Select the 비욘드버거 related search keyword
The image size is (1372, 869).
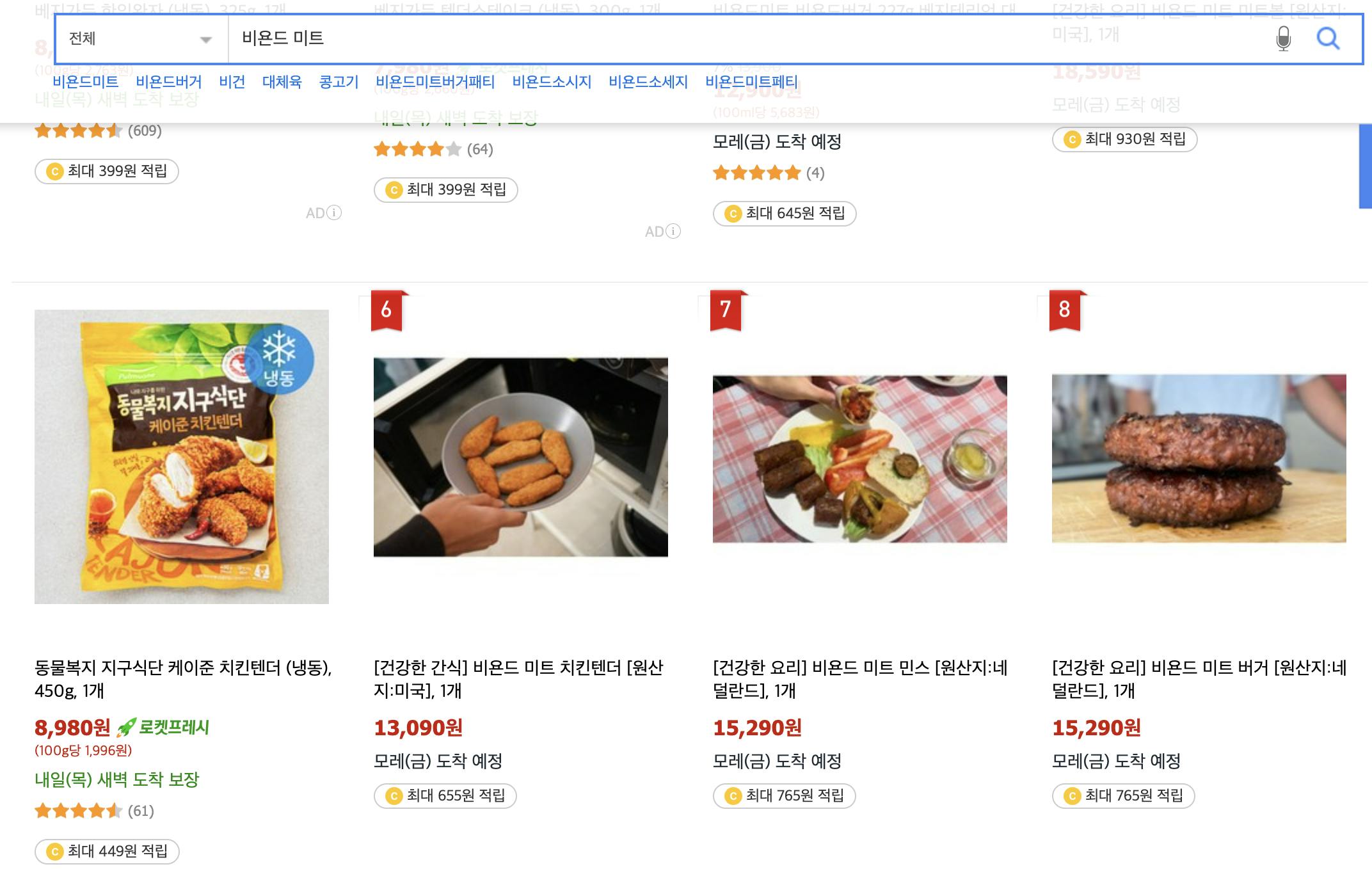click(x=169, y=82)
